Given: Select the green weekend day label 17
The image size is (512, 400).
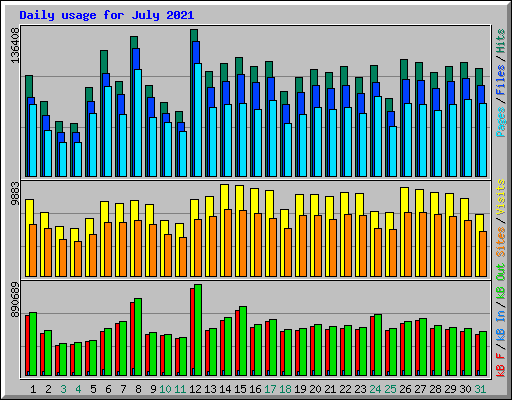Looking at the screenshot, I should click(x=270, y=389).
